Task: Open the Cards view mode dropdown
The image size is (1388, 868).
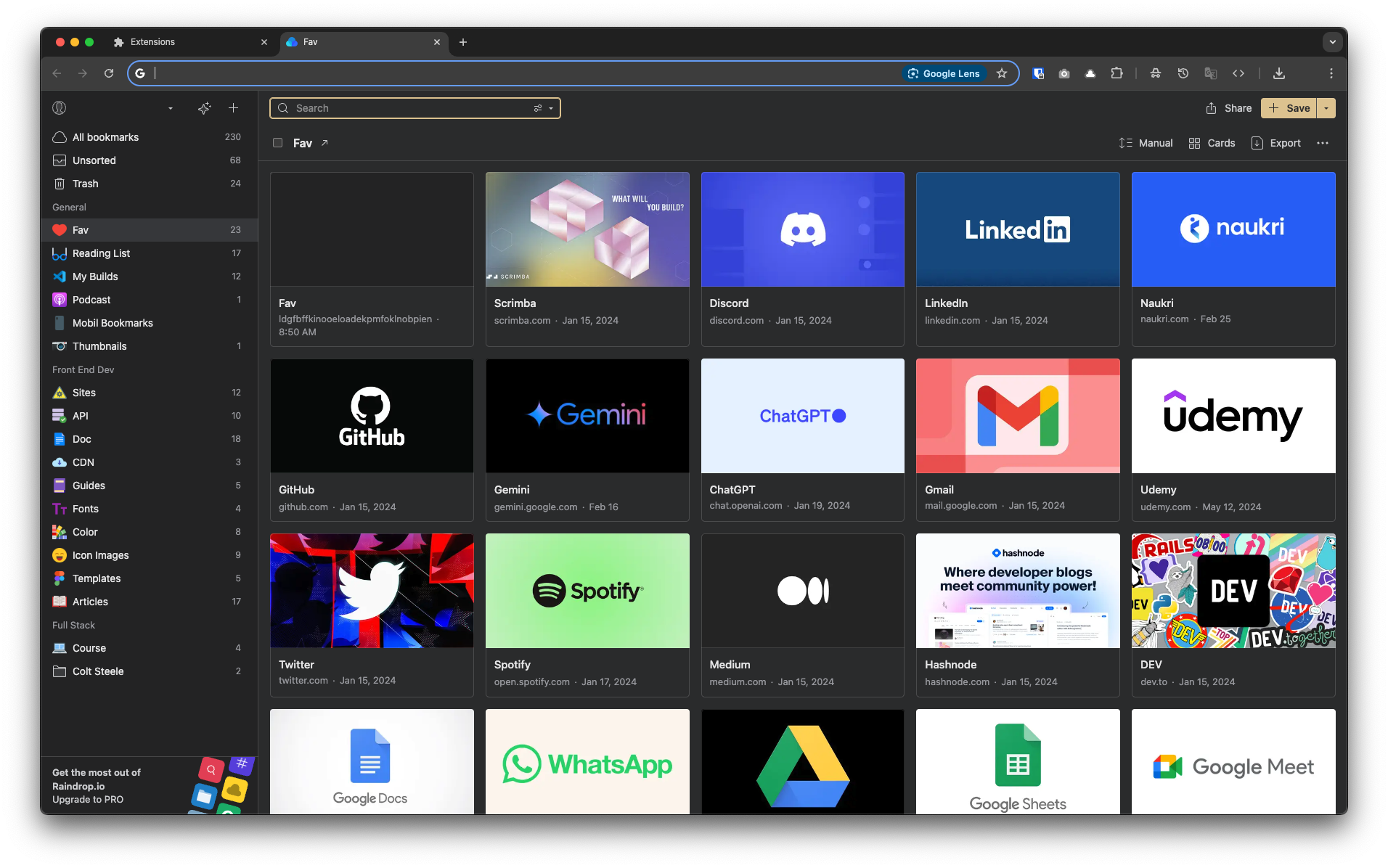Action: point(1212,143)
